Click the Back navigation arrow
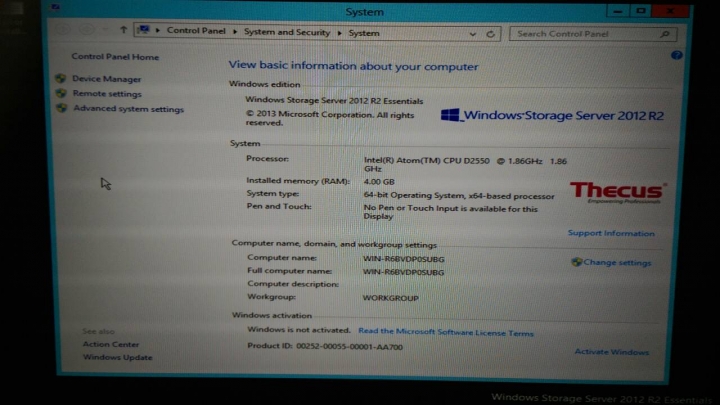The height and width of the screenshot is (405, 720). [63, 29]
